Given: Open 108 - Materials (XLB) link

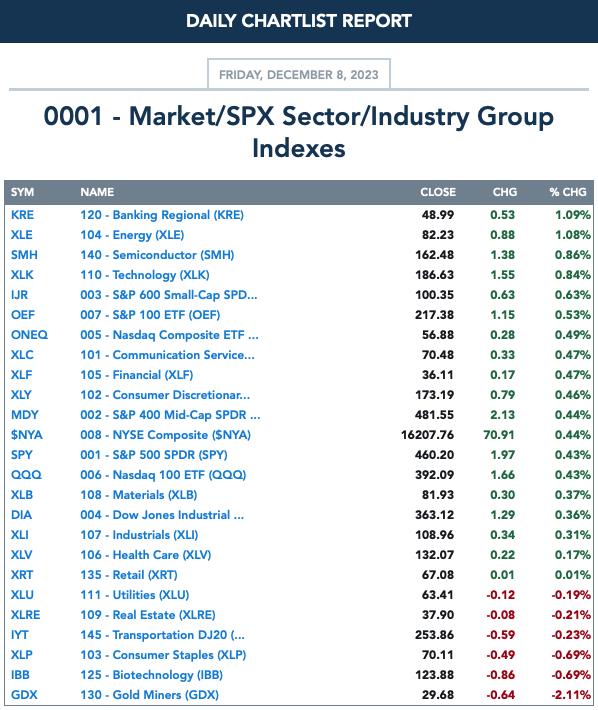Looking at the screenshot, I should (139, 495).
